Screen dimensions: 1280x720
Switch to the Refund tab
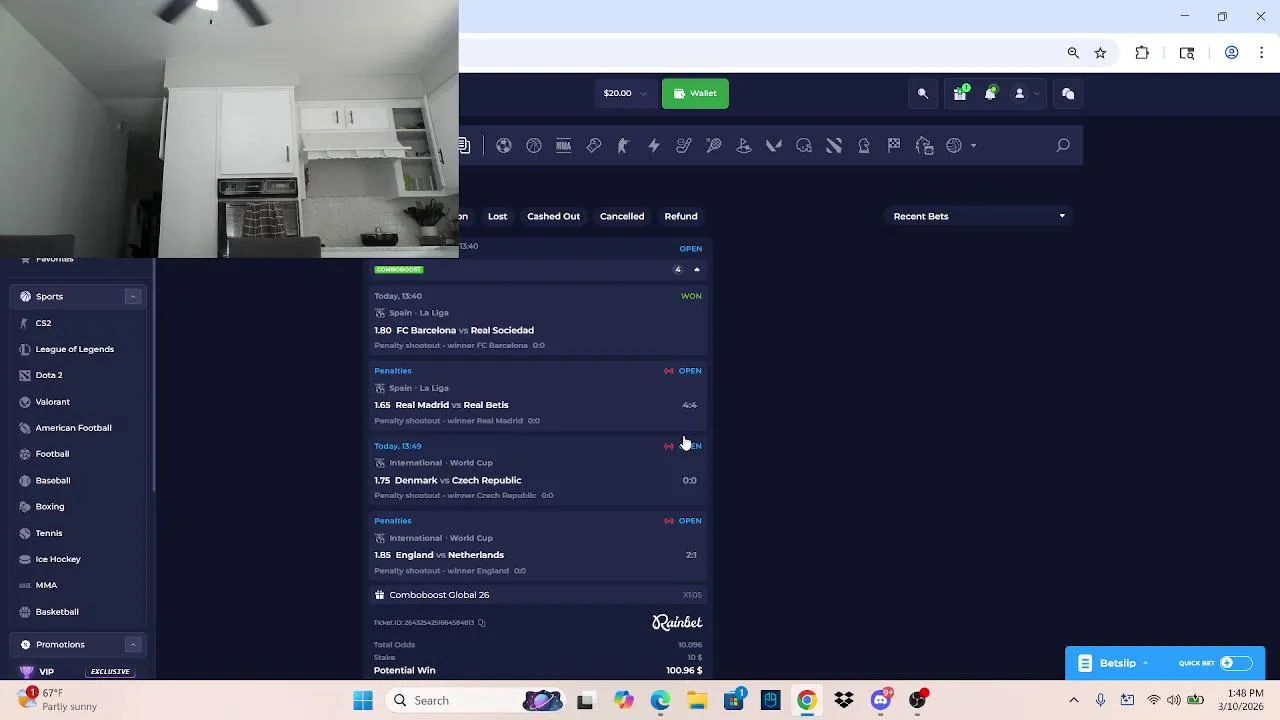coord(681,216)
